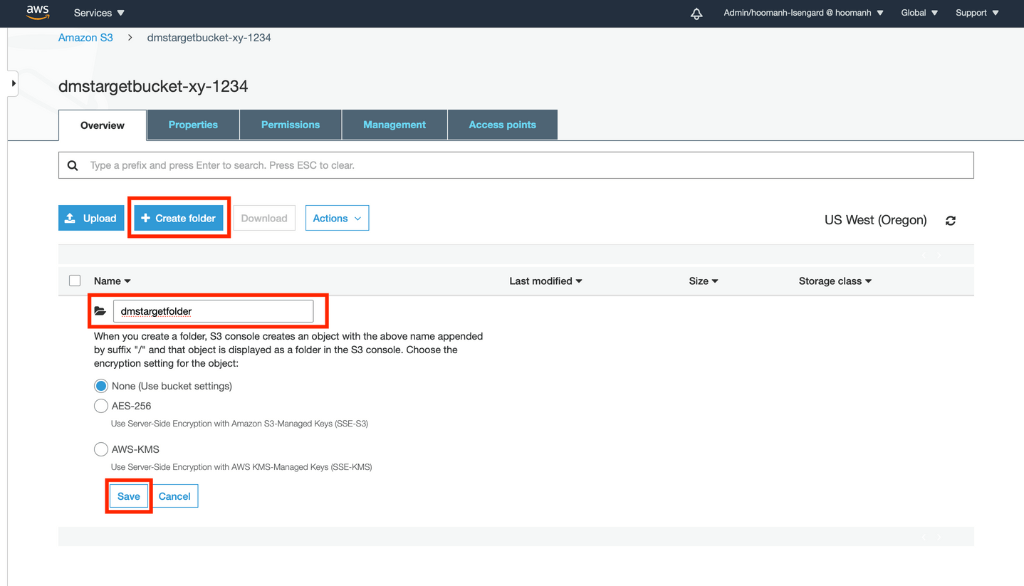The width and height of the screenshot is (1024, 586).
Task: Switch to the Access points tab
Action: pyautogui.click(x=502, y=125)
